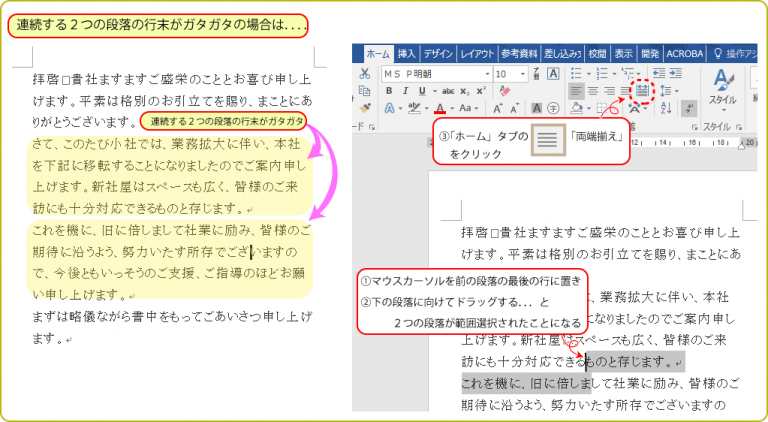Expand the line spacing dropdown arrow

pos(677,91)
